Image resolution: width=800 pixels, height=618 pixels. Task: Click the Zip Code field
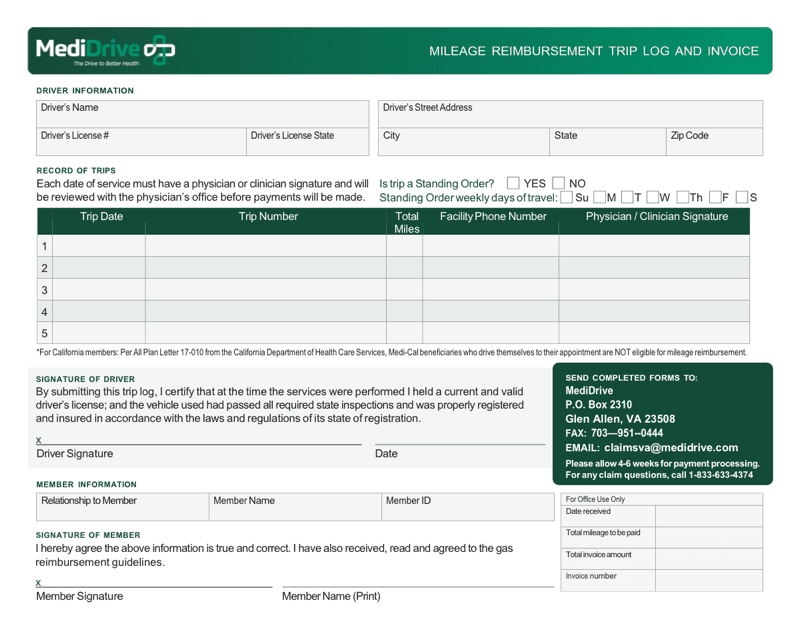713,141
